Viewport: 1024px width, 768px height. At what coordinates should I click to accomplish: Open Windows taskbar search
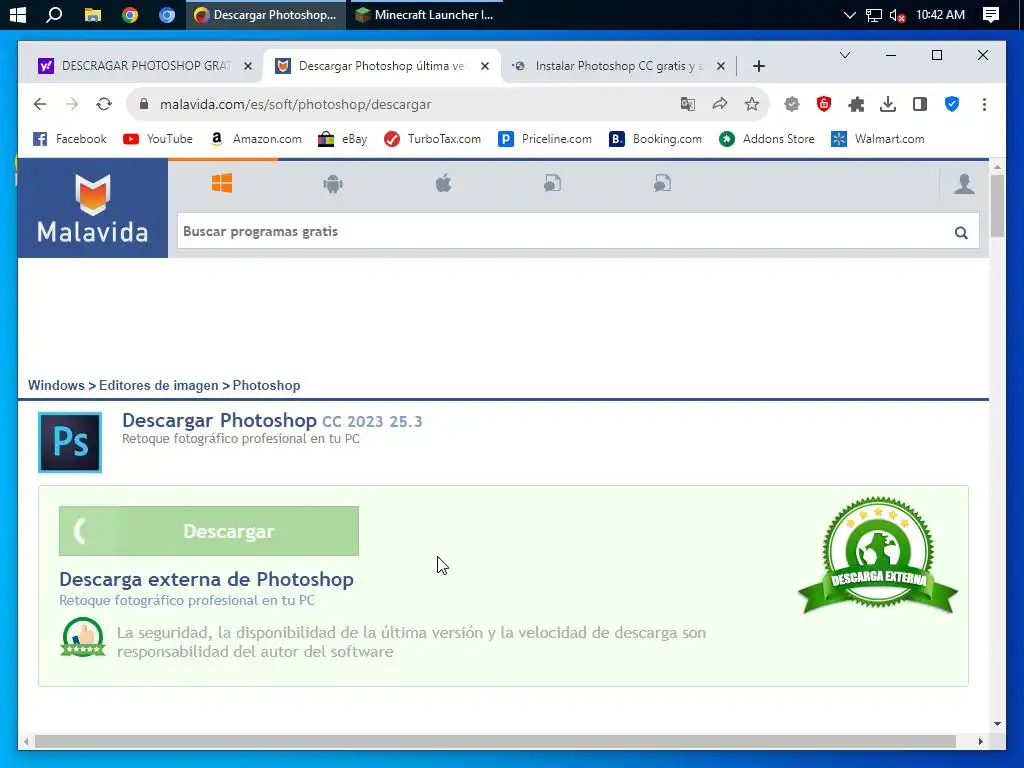coord(54,14)
